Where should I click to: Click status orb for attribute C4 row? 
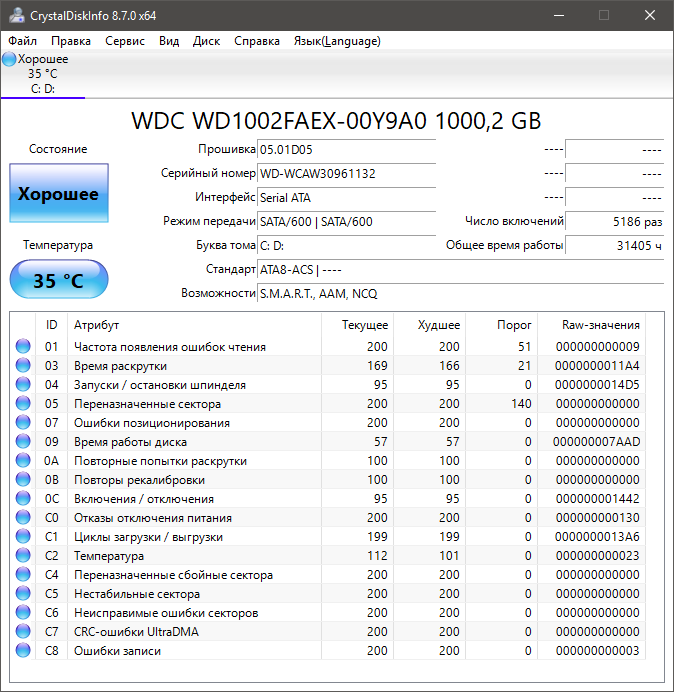tap(23, 574)
